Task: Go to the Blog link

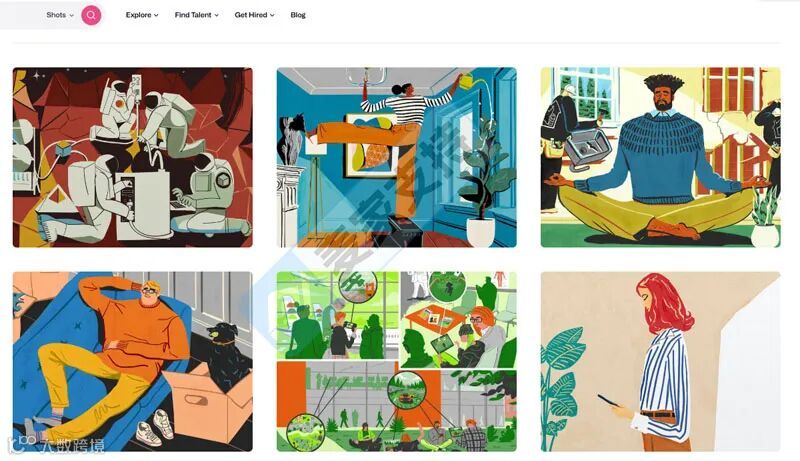Action: click(x=298, y=15)
